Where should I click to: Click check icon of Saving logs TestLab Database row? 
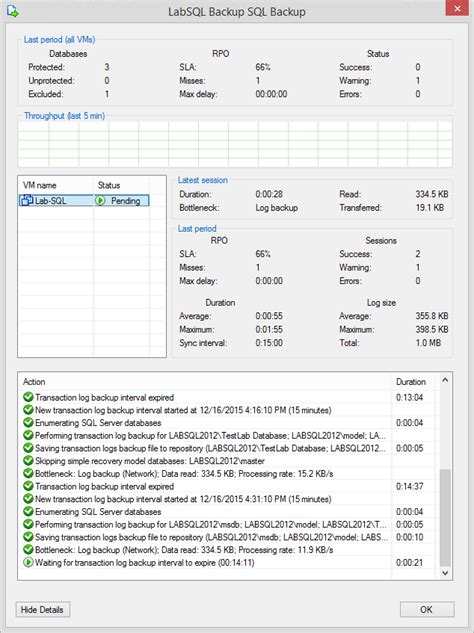(x=28, y=448)
